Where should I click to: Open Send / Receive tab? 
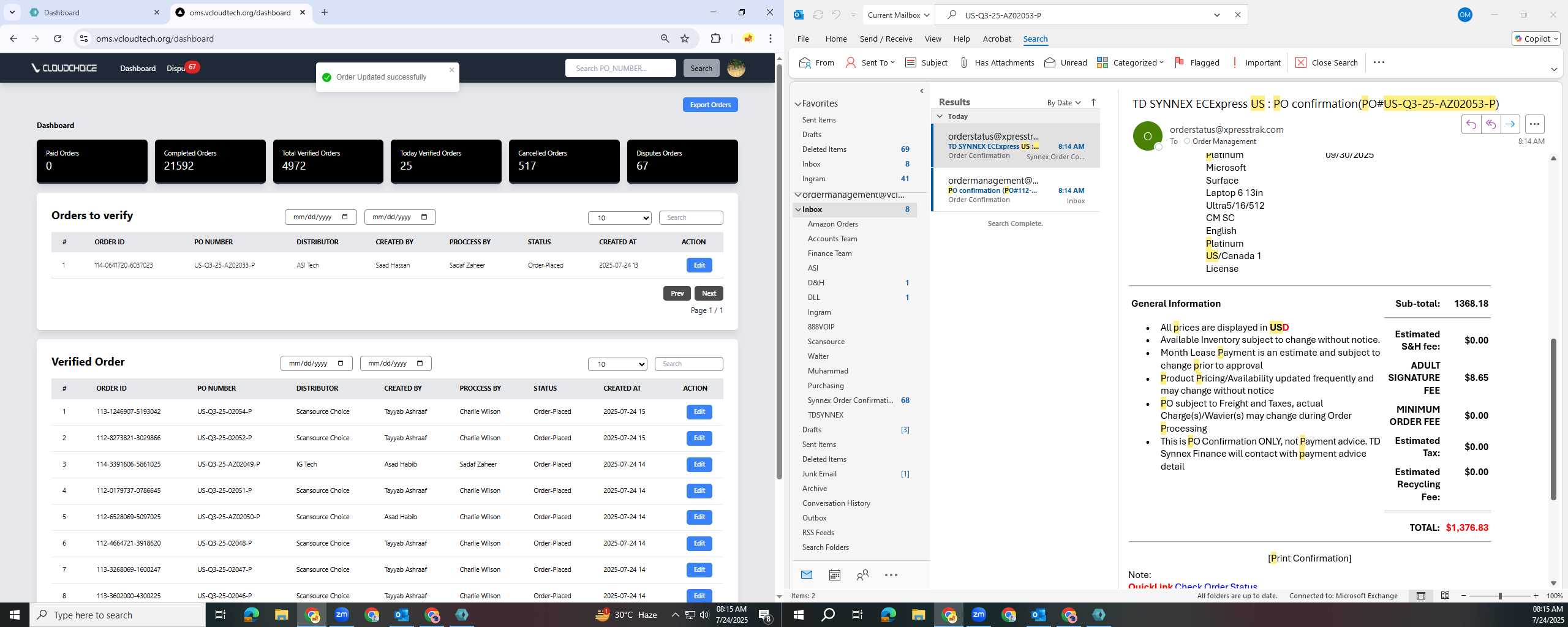[886, 39]
